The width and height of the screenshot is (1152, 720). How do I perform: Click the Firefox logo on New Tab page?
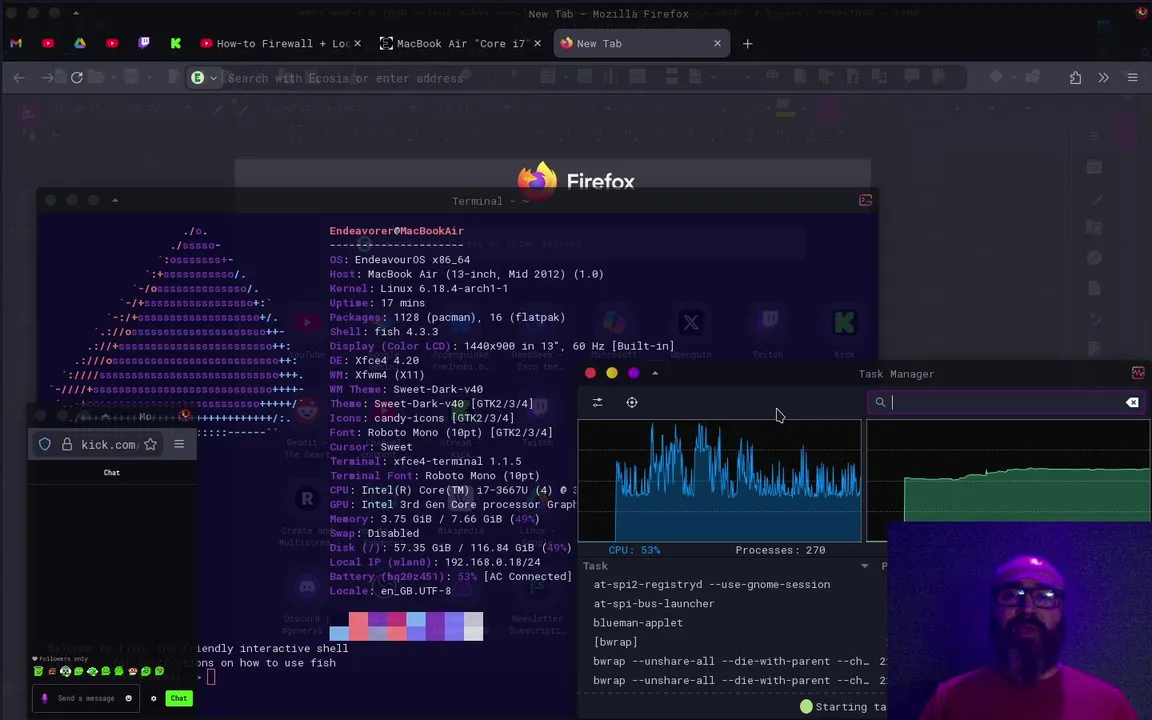click(x=576, y=180)
